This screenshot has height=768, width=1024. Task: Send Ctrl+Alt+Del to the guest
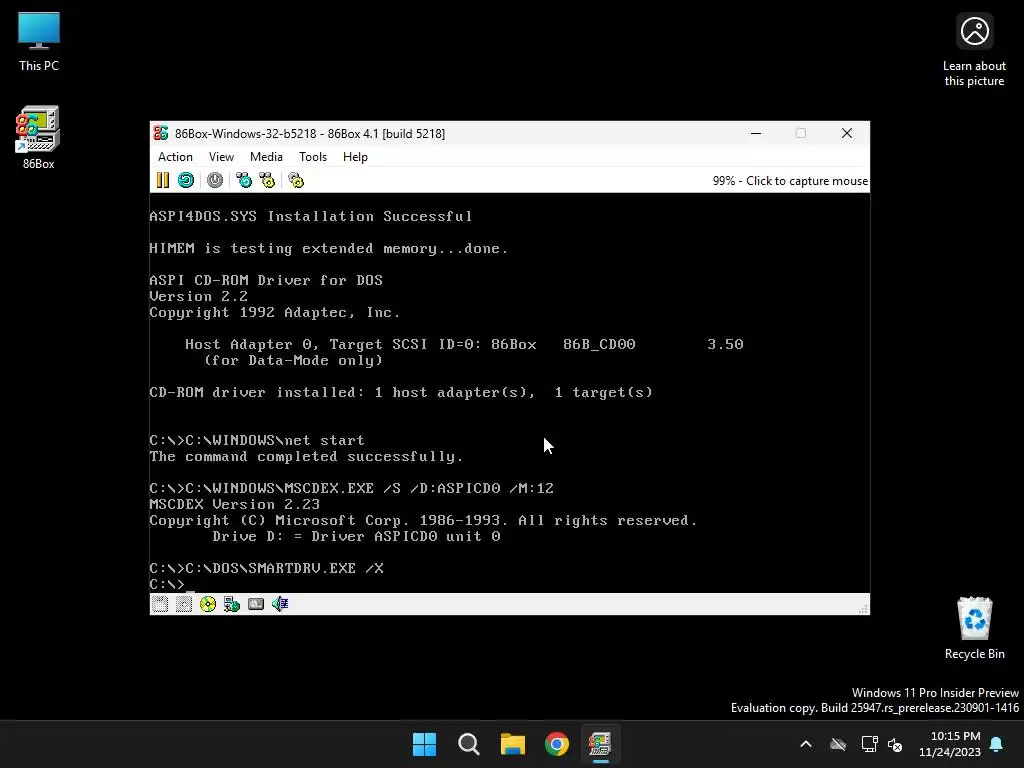tap(244, 180)
